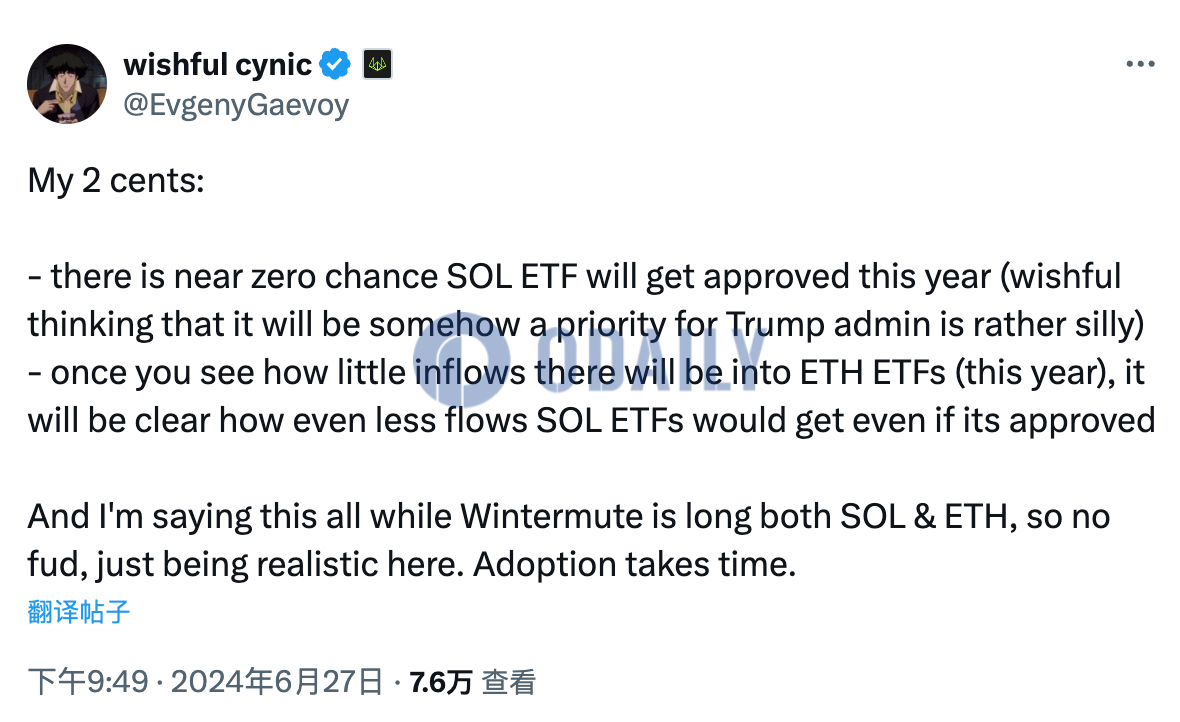Image resolution: width=1180 pixels, height=722 pixels.
Task: Click the line about Trump admin priority
Action: pyautogui.click(x=586, y=324)
